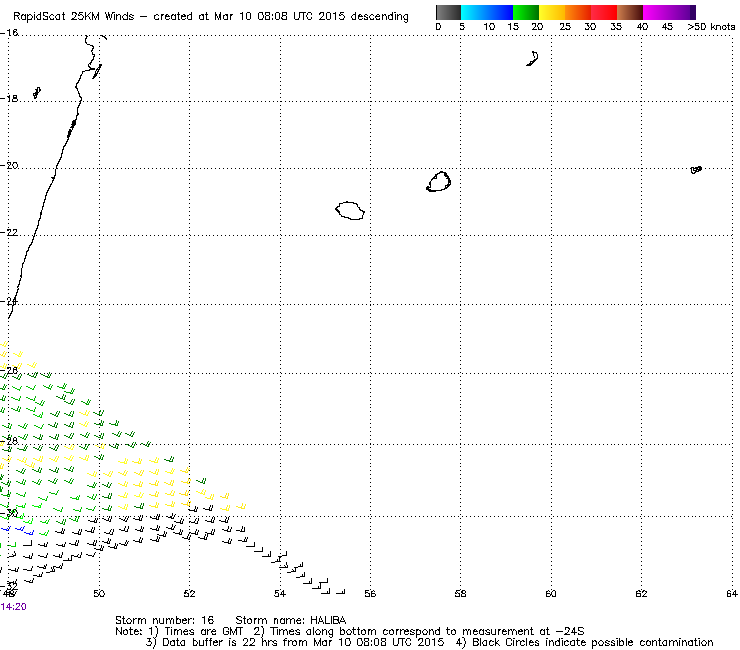
Task: Click the small island outline near 59.5E, -17
Action: pos(533,59)
